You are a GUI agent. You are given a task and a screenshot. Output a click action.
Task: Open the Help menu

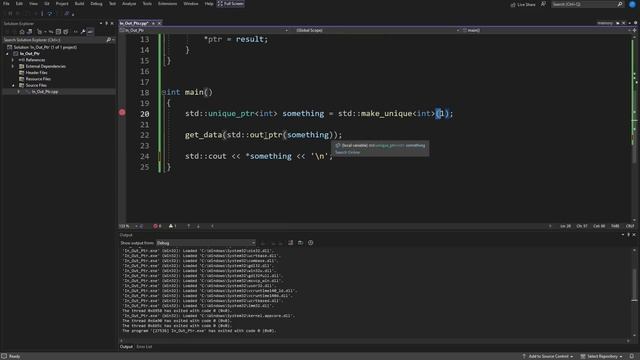point(209,4)
